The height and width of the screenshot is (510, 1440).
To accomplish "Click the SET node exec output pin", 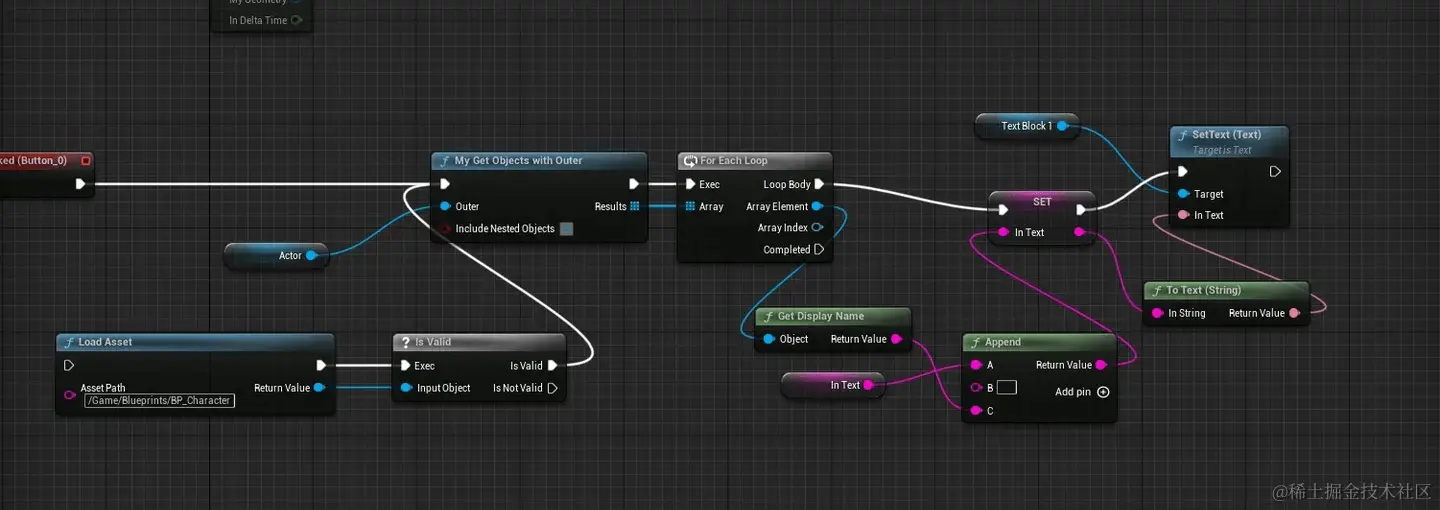I will pos(1080,210).
